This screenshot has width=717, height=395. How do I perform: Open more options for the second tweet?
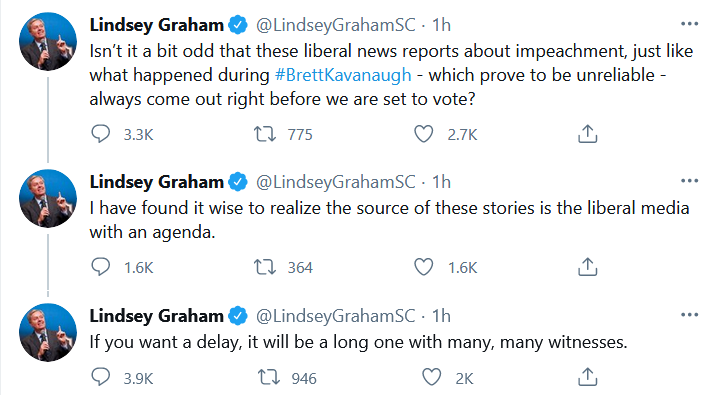(690, 181)
